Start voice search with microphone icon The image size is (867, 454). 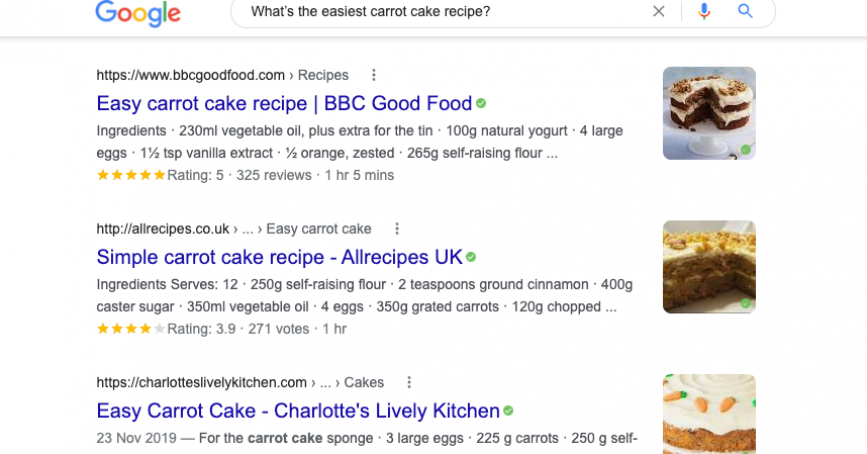pyautogui.click(x=704, y=11)
